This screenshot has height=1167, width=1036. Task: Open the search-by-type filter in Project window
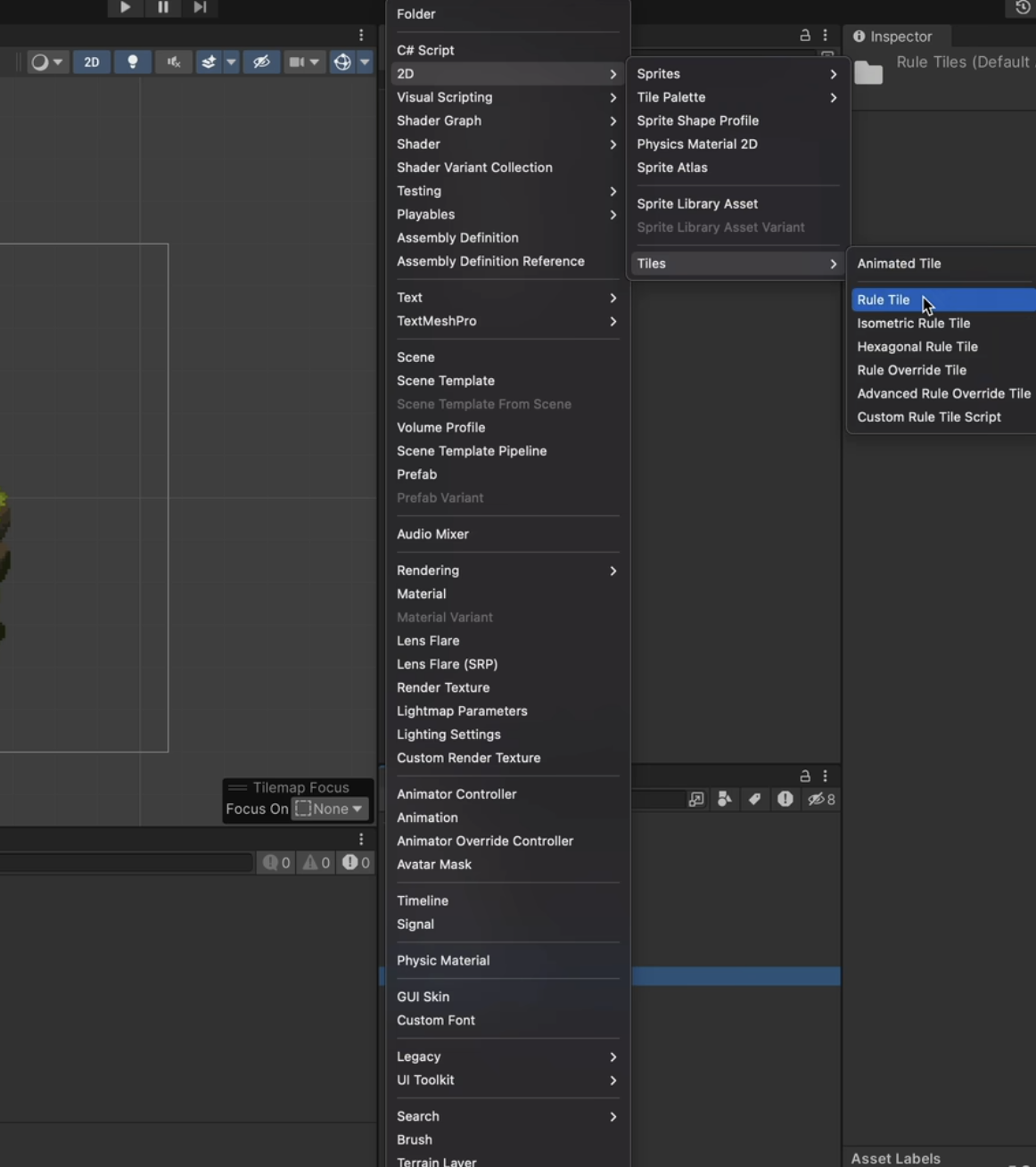[724, 800]
